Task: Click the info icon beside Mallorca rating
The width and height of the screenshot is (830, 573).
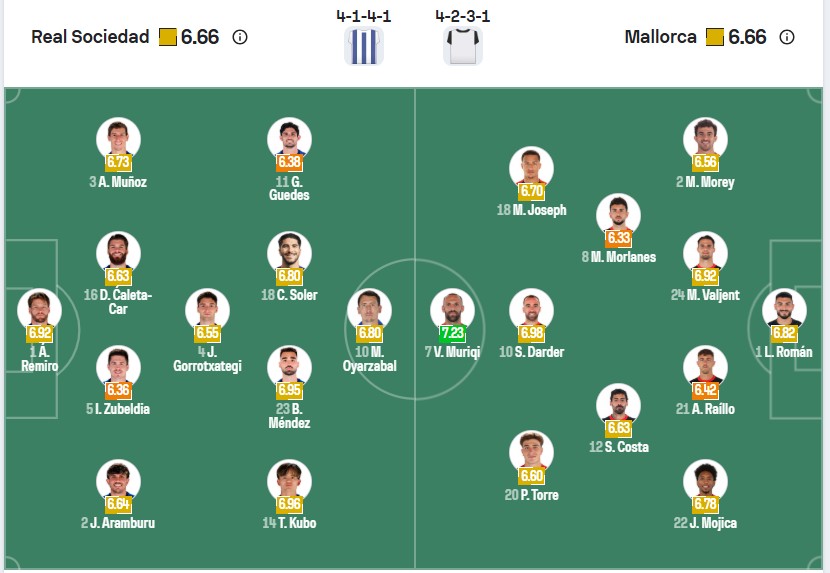Action: click(787, 37)
